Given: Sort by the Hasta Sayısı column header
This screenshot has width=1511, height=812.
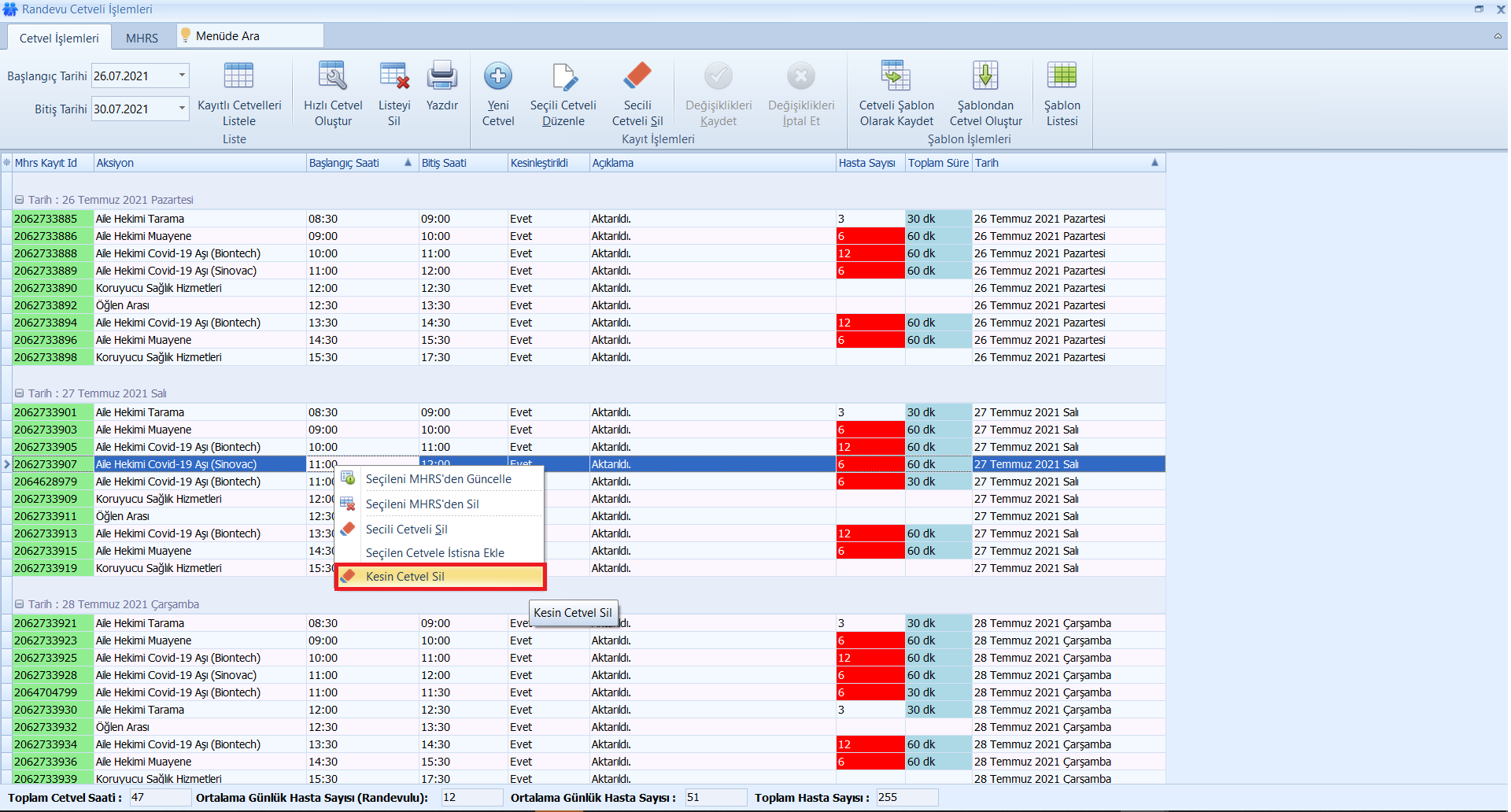Looking at the screenshot, I should [866, 163].
